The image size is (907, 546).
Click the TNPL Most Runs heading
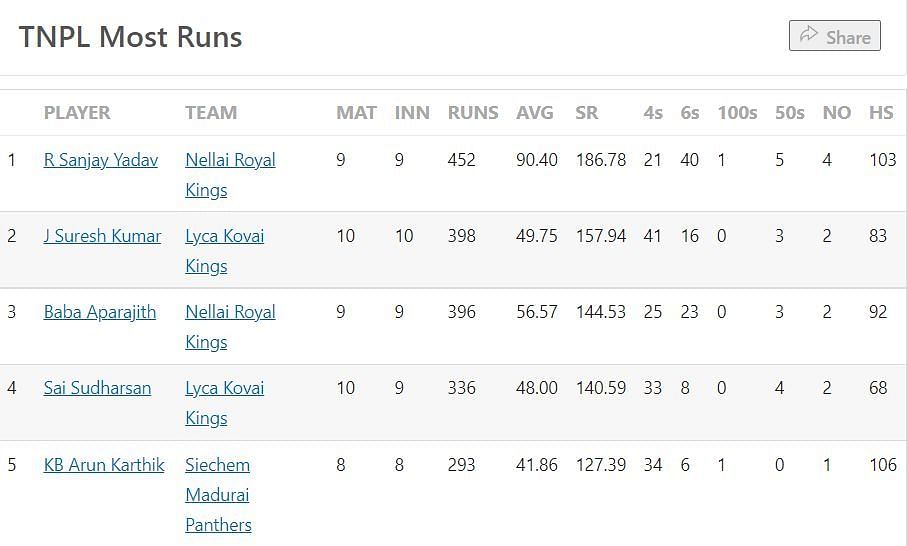pos(131,37)
